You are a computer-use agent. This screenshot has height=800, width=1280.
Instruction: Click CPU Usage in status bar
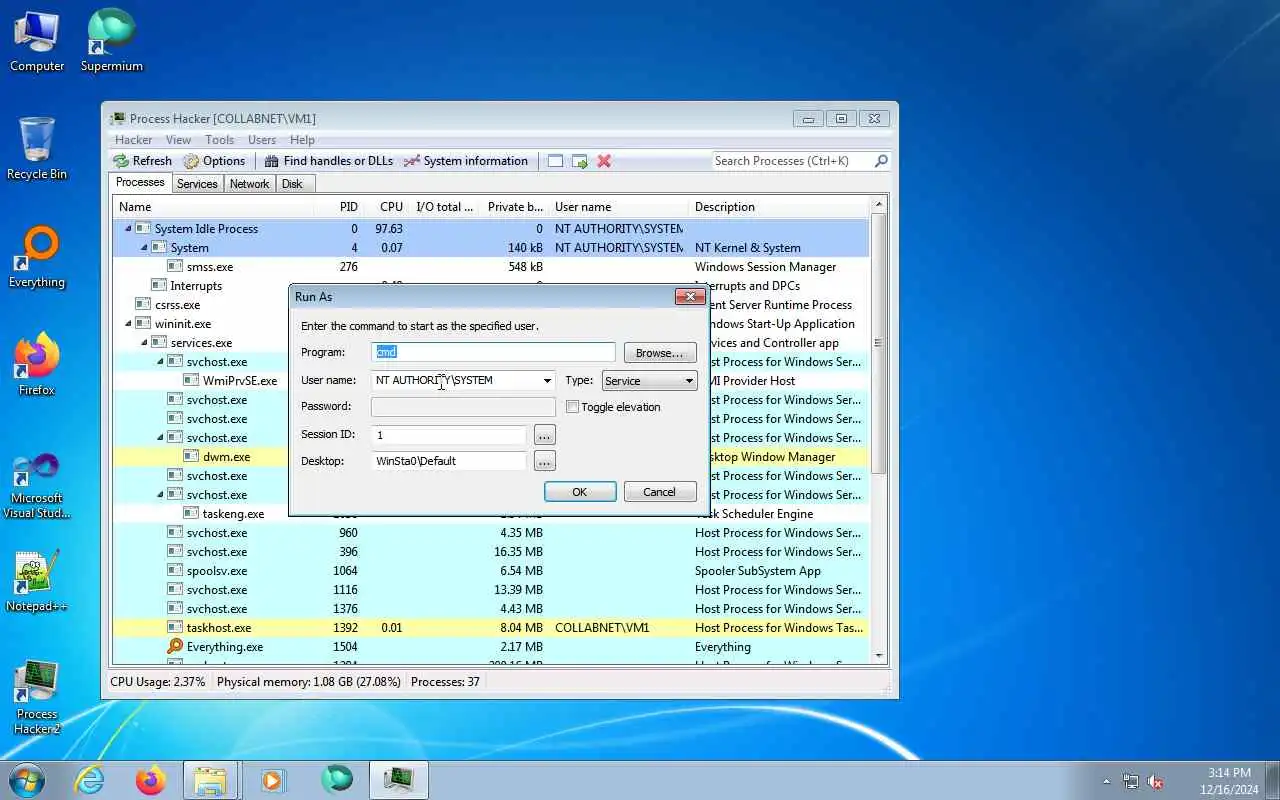(157, 682)
